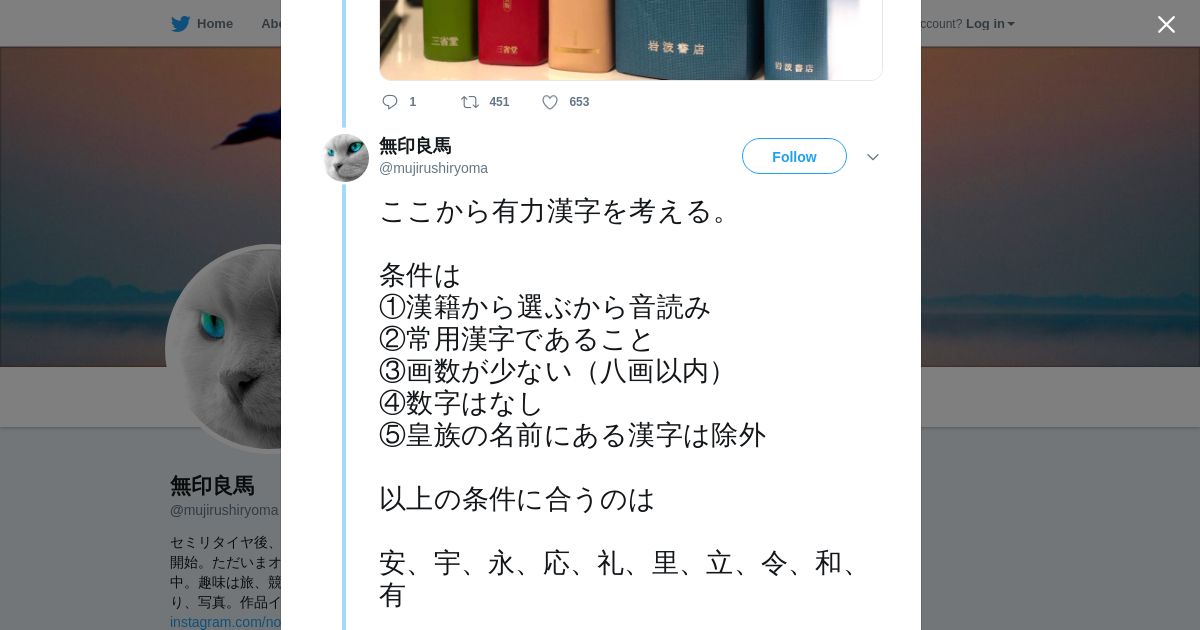Open 無印良馬 name on profile sidebar

coord(212,486)
